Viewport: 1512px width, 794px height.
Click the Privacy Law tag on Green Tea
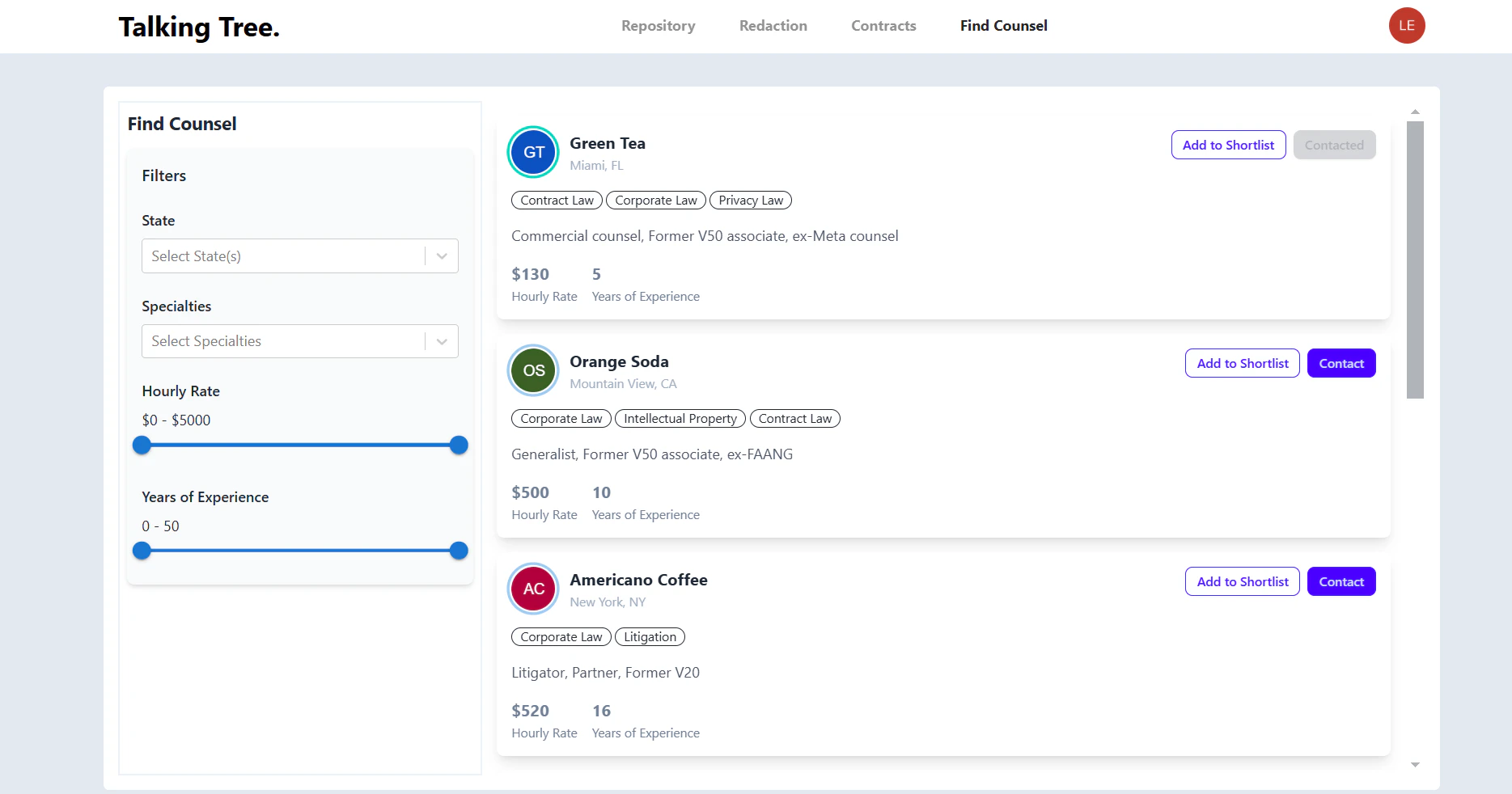point(750,200)
